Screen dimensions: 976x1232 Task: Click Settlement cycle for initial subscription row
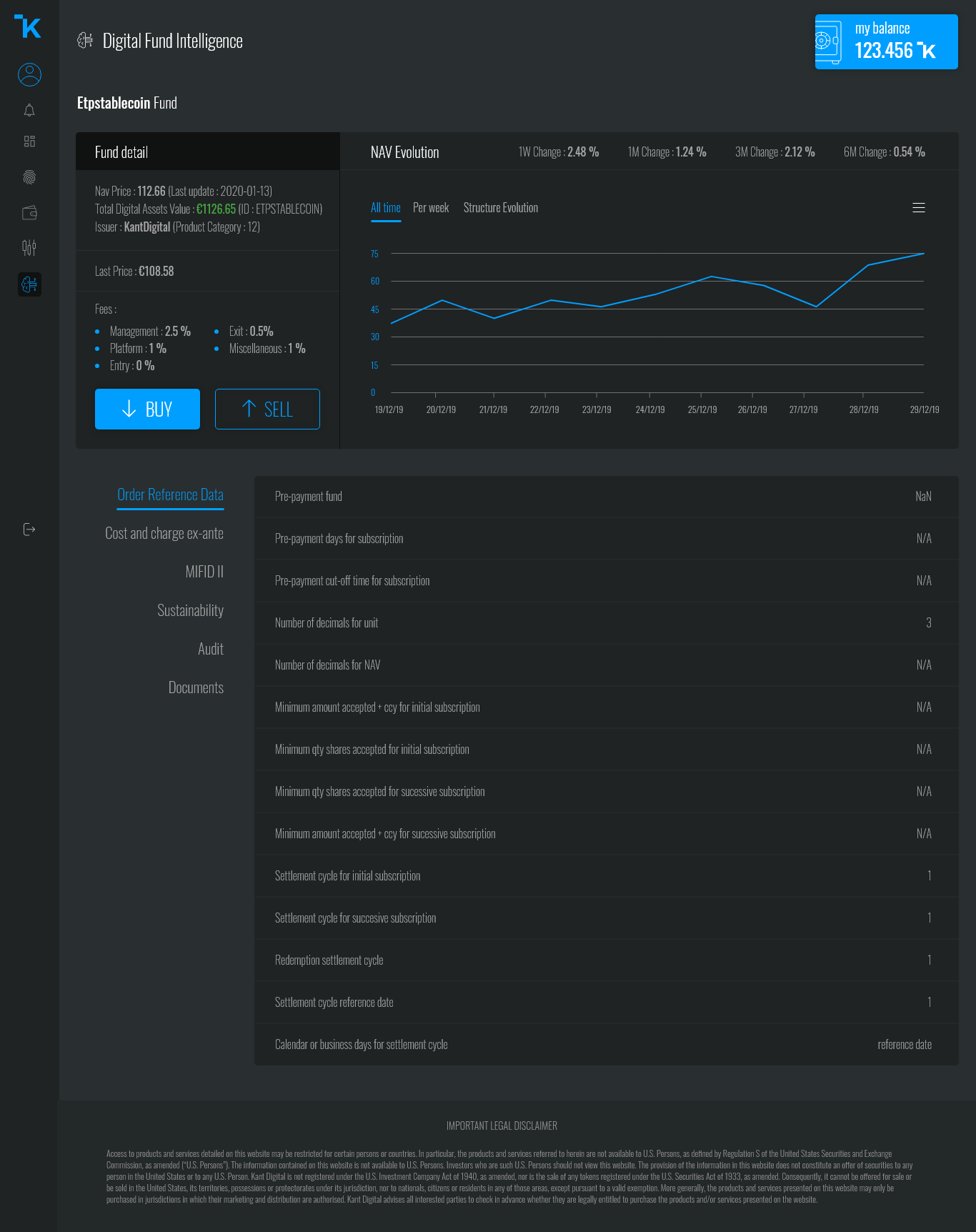(607, 876)
